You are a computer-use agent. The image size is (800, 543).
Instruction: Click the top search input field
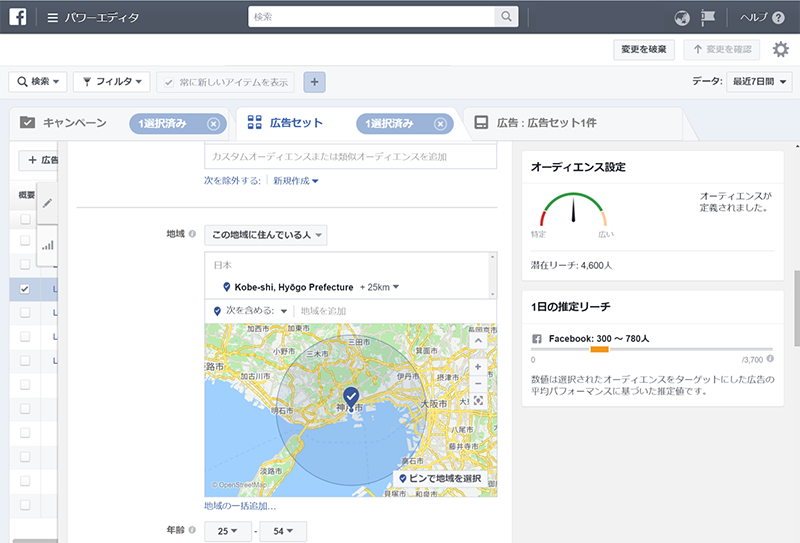(x=371, y=17)
